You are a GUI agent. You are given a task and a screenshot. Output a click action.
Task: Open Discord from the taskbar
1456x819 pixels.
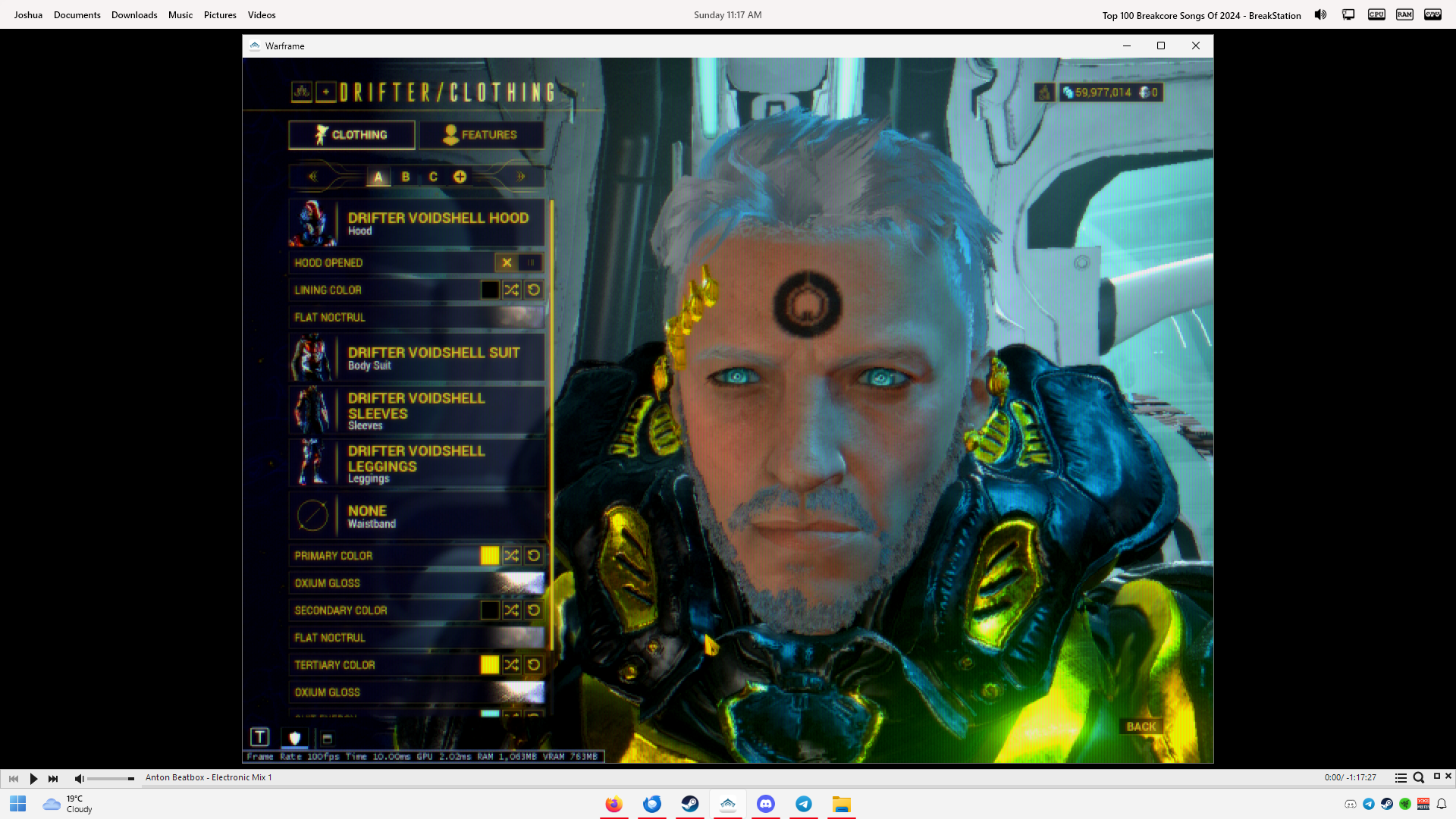[766, 804]
